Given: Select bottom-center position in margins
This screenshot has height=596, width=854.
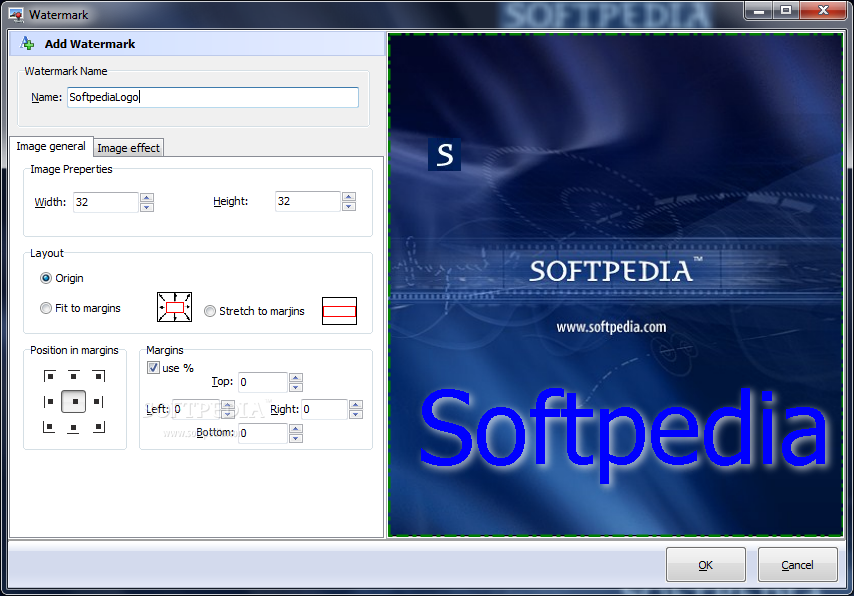Looking at the screenshot, I should click(x=74, y=427).
